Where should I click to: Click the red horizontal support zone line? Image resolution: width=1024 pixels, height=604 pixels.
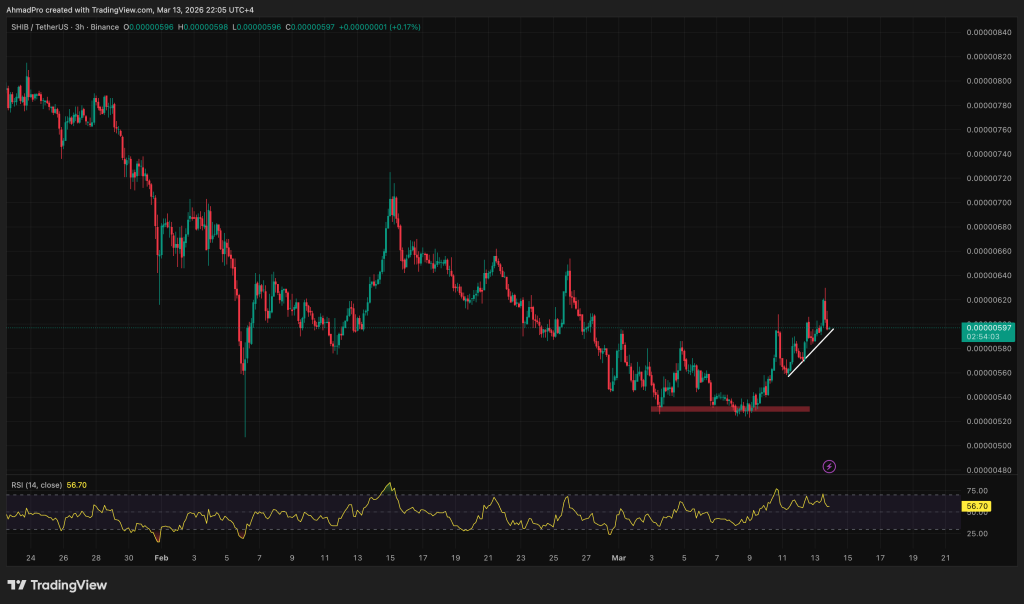click(730, 409)
